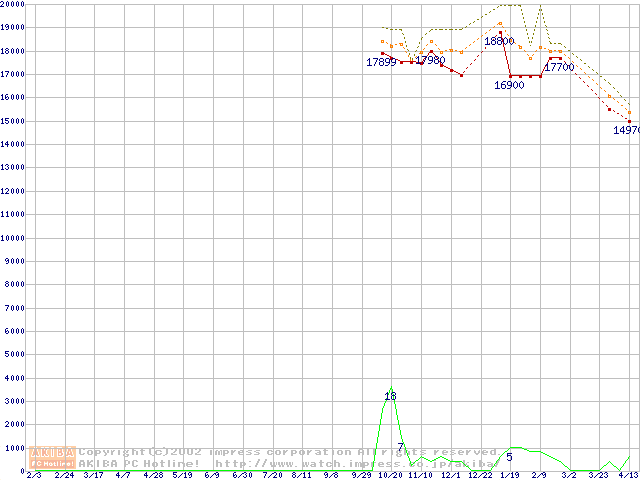Click the 10000 y-axis value

13,238
